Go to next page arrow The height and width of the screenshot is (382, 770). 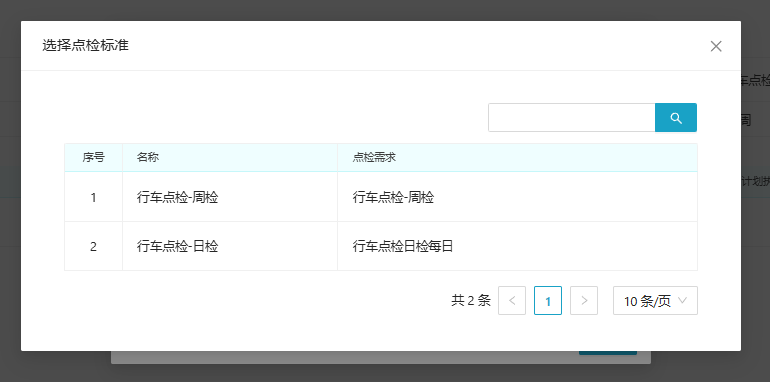pyautogui.click(x=584, y=300)
